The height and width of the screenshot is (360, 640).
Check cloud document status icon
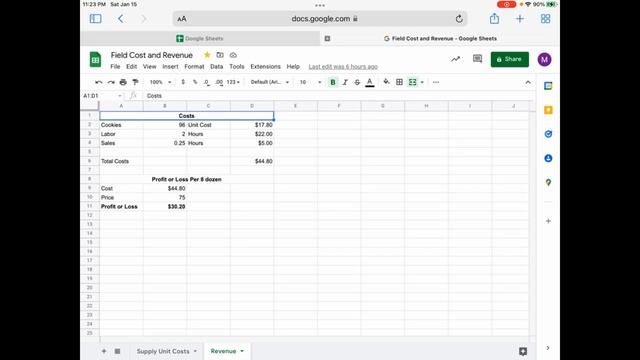(x=233, y=55)
